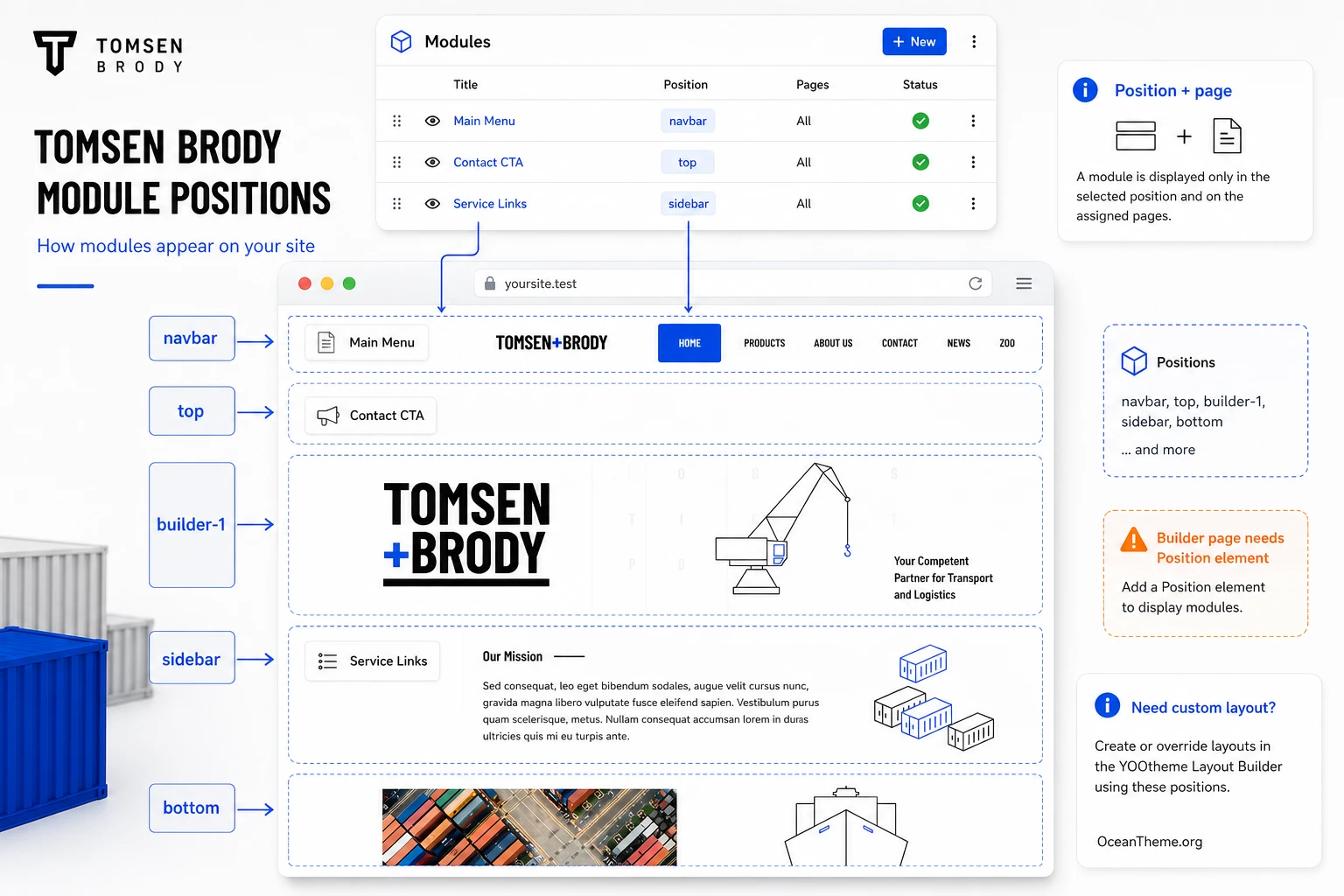Toggle the green status check for Service Links

pos(920,203)
